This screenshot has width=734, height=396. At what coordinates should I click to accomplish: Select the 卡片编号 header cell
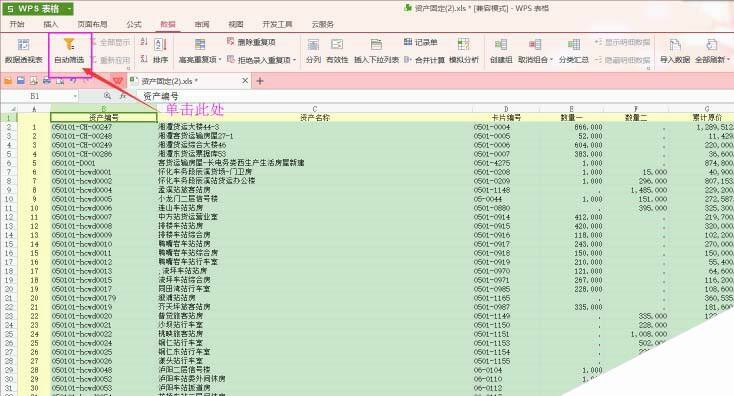click(506, 117)
